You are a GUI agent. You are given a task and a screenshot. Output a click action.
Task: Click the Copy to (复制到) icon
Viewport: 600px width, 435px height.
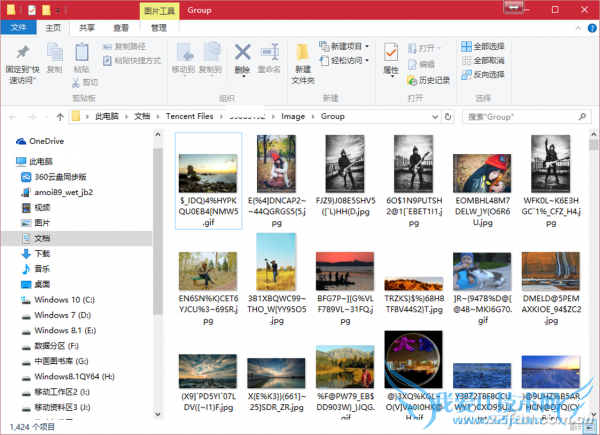211,52
